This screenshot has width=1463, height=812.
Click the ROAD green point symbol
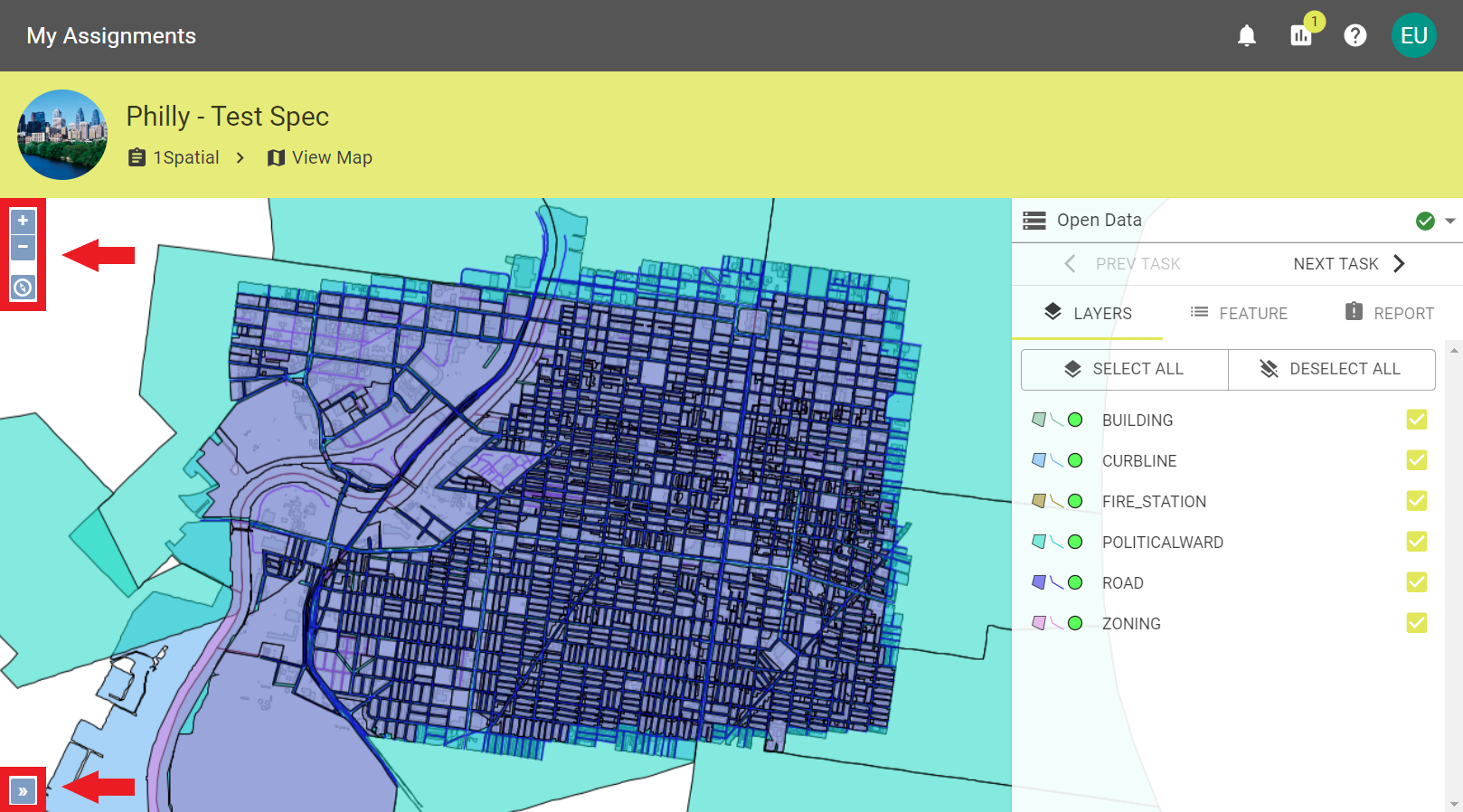coord(1075,582)
